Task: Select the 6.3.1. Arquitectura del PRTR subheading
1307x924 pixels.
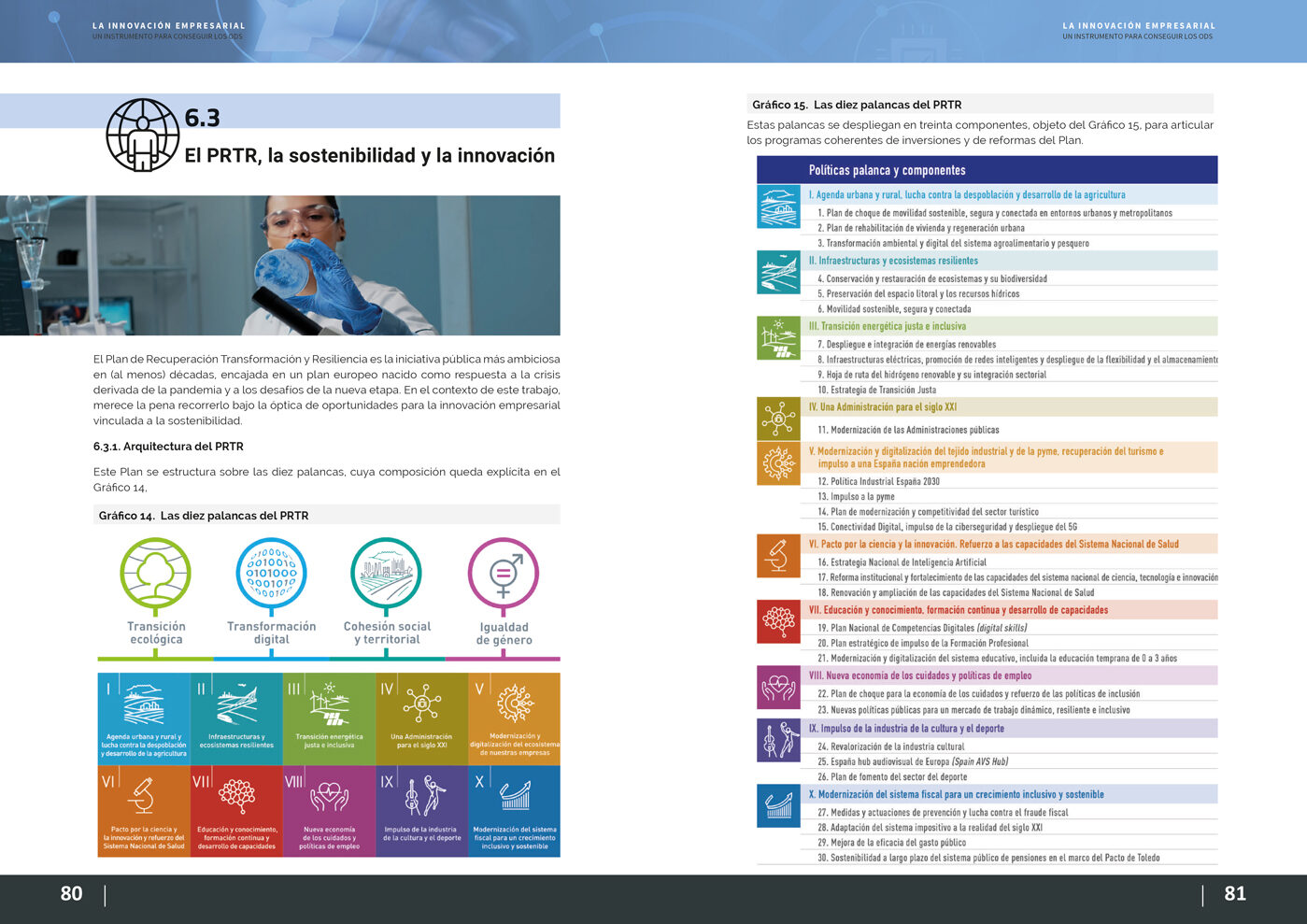Action: point(168,447)
